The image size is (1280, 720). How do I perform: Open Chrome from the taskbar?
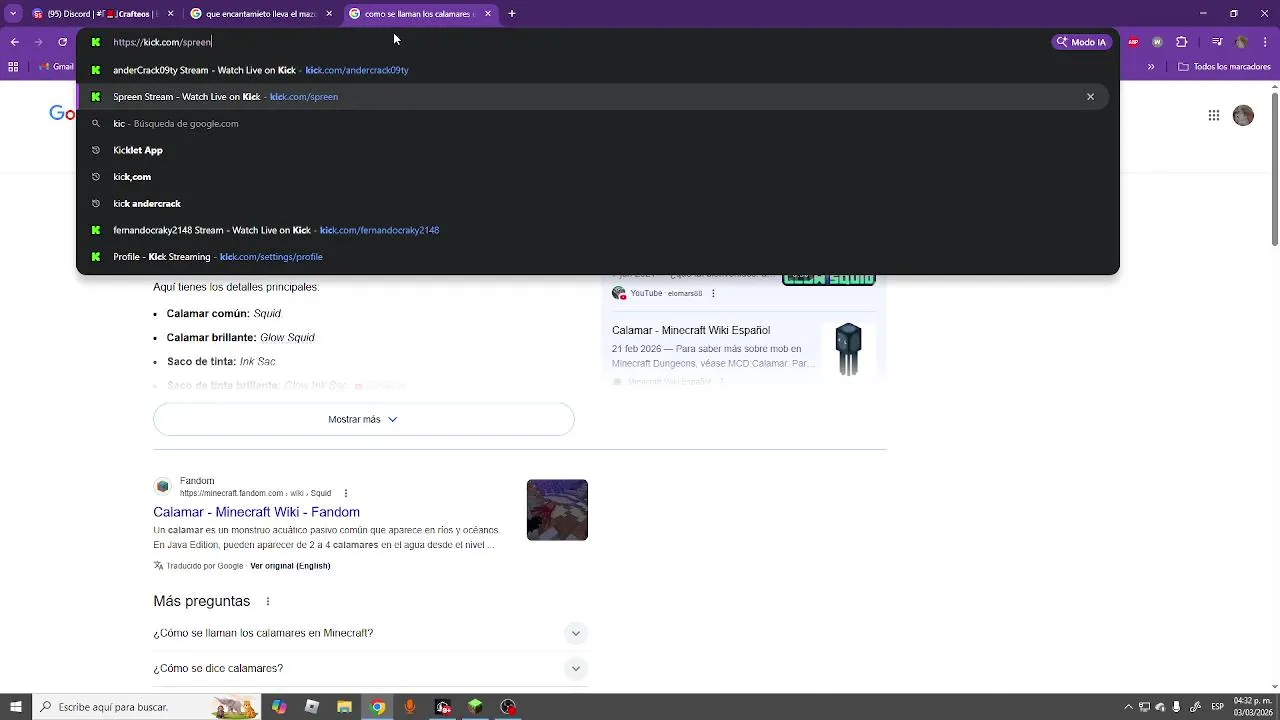378,707
